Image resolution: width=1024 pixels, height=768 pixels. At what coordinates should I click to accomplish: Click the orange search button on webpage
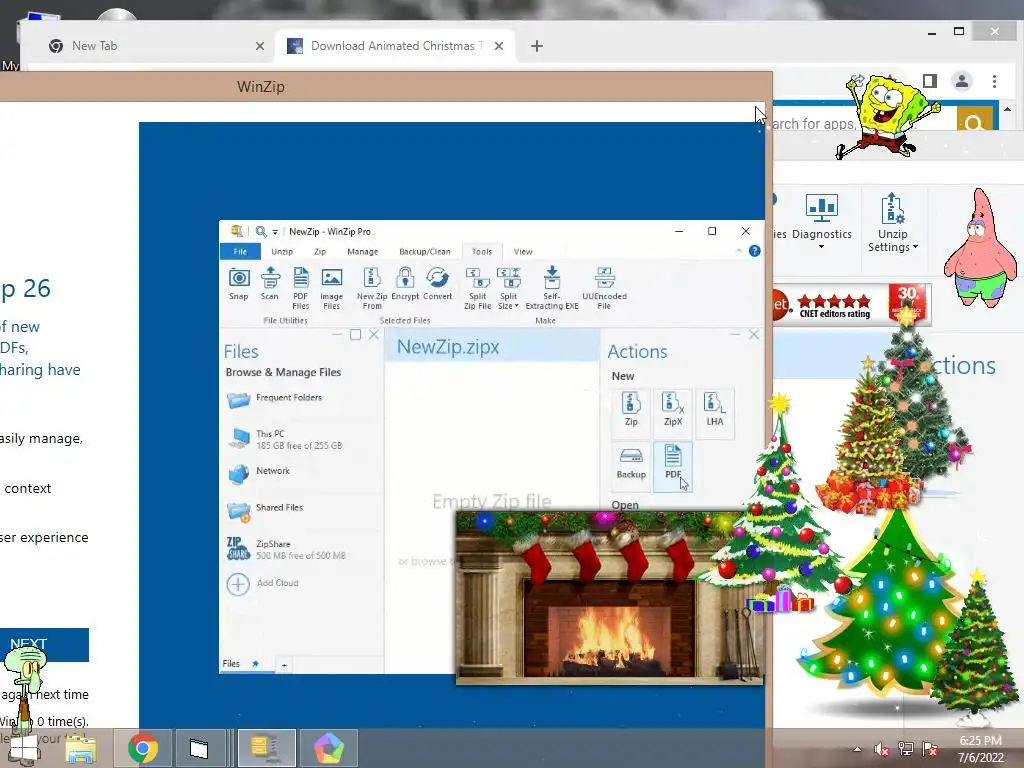pyautogui.click(x=974, y=119)
